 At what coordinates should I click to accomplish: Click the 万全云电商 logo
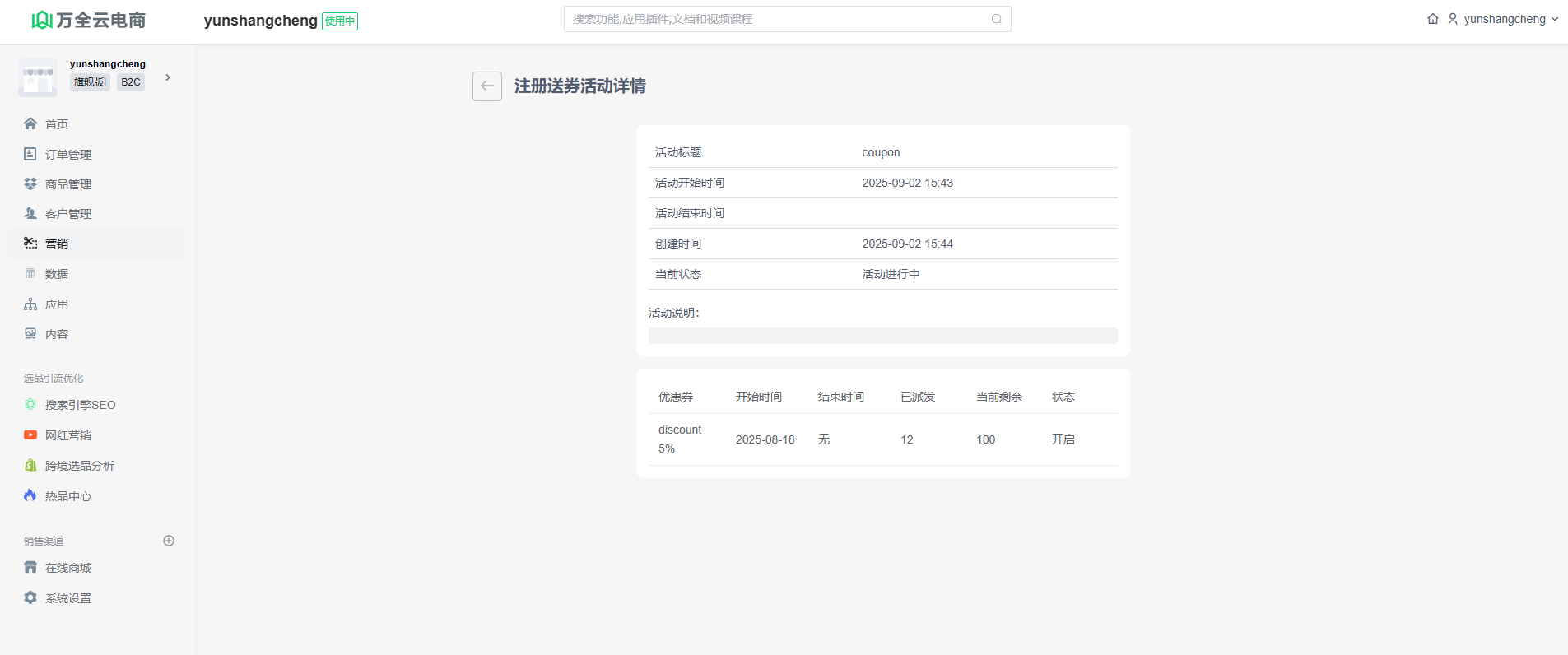pos(89,20)
